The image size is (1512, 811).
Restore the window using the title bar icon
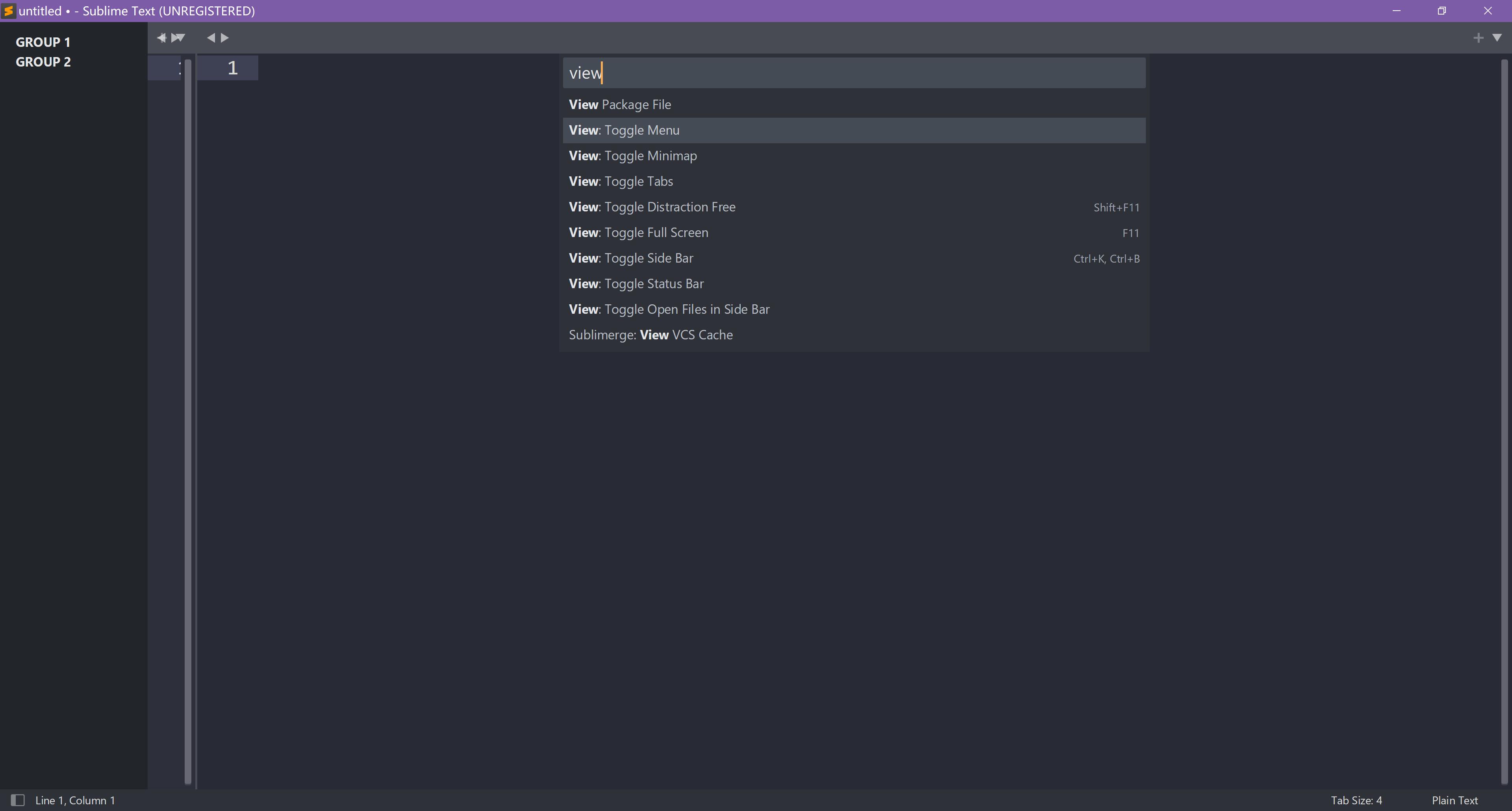[1442, 11]
